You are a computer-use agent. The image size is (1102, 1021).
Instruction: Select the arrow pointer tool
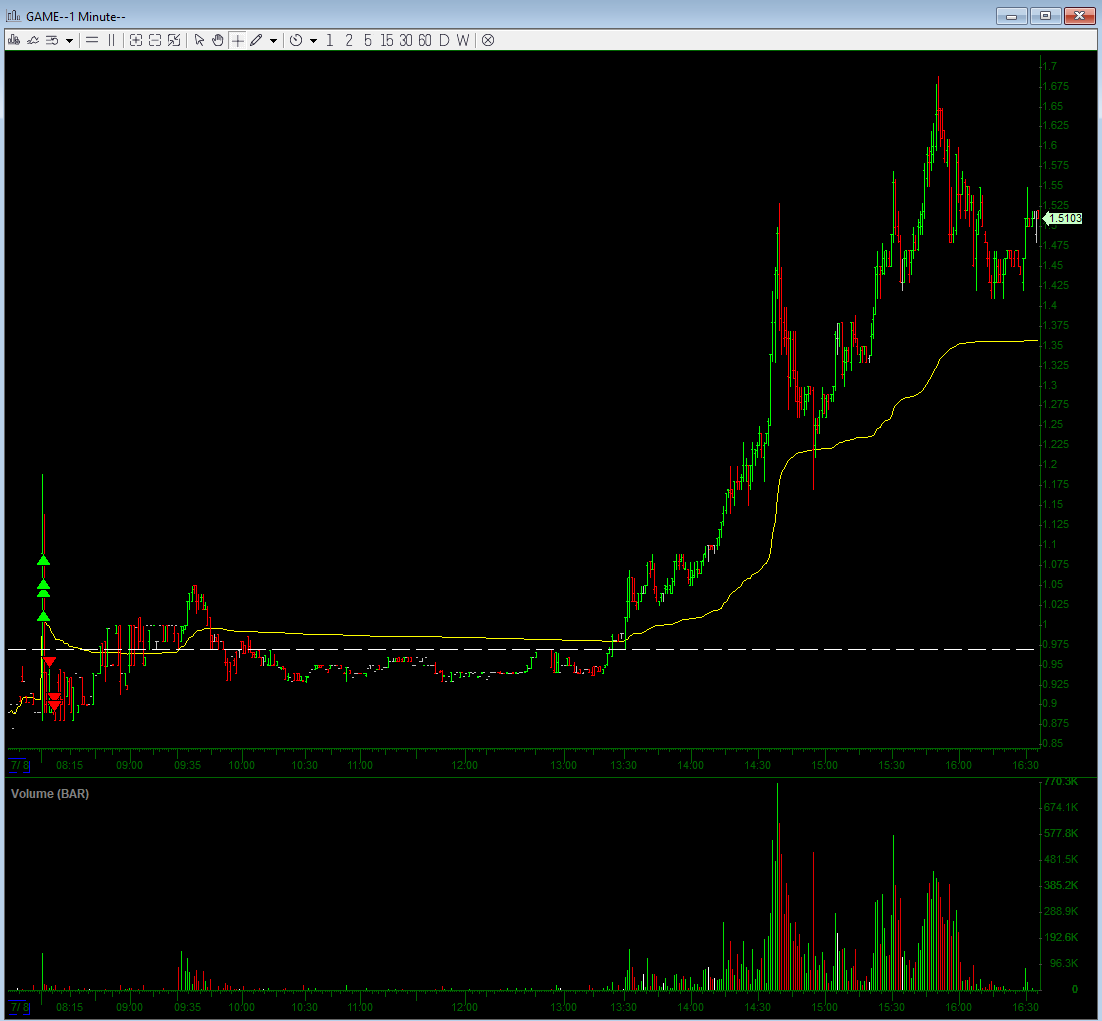point(199,41)
